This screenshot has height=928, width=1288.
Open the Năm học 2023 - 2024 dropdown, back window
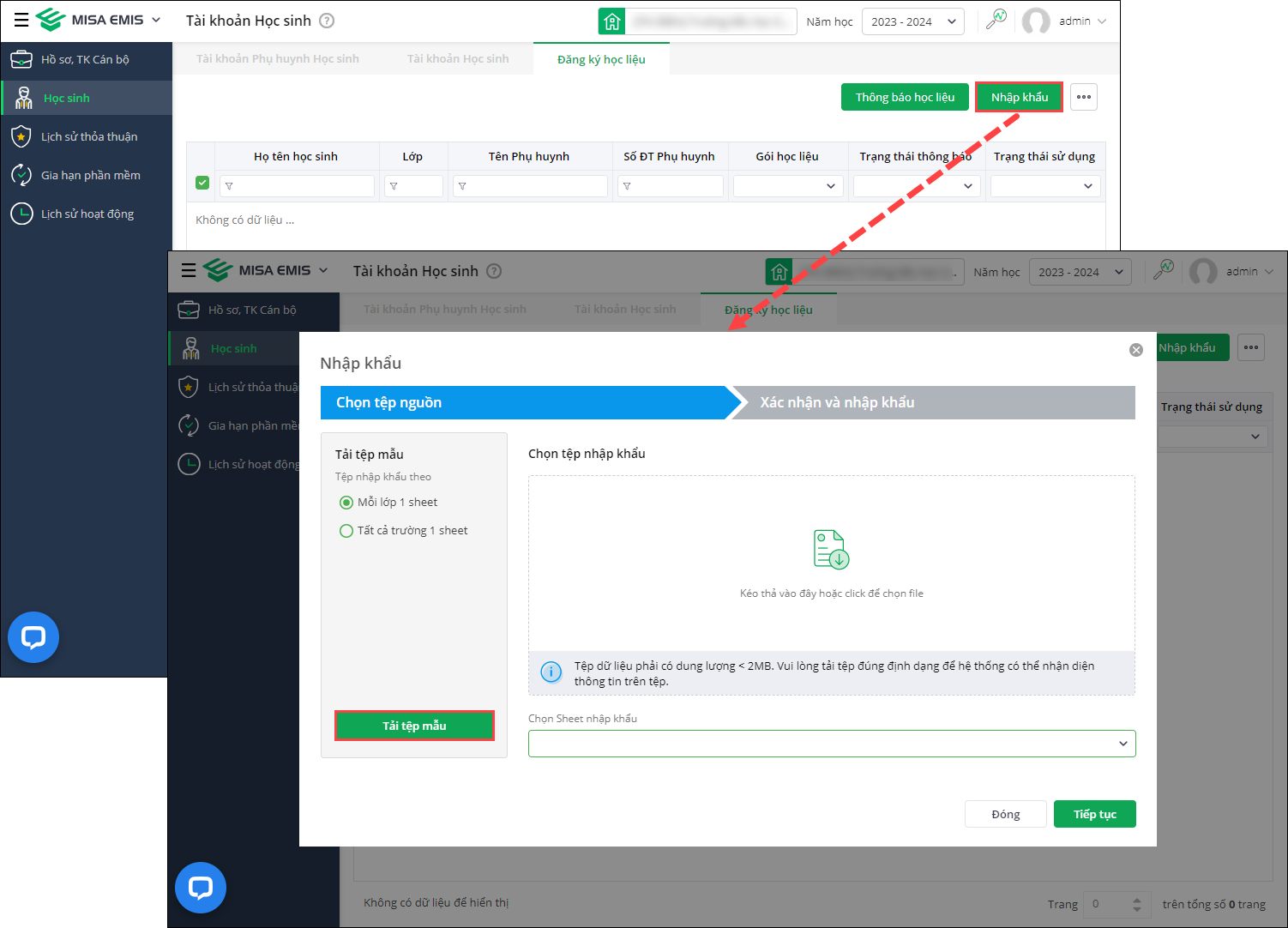(x=912, y=21)
